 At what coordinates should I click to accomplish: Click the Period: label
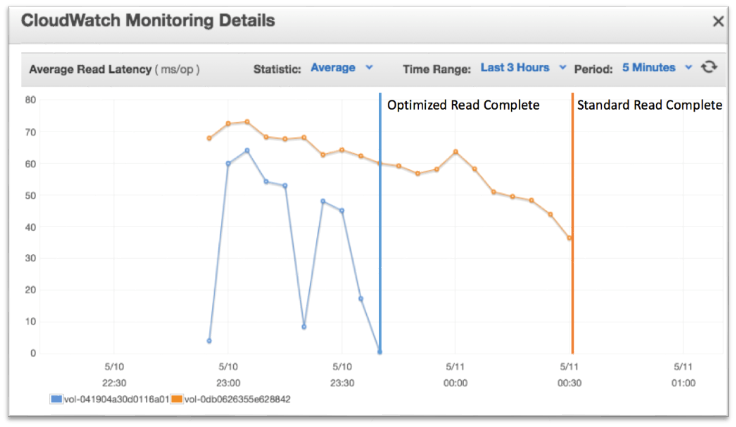[593, 69]
